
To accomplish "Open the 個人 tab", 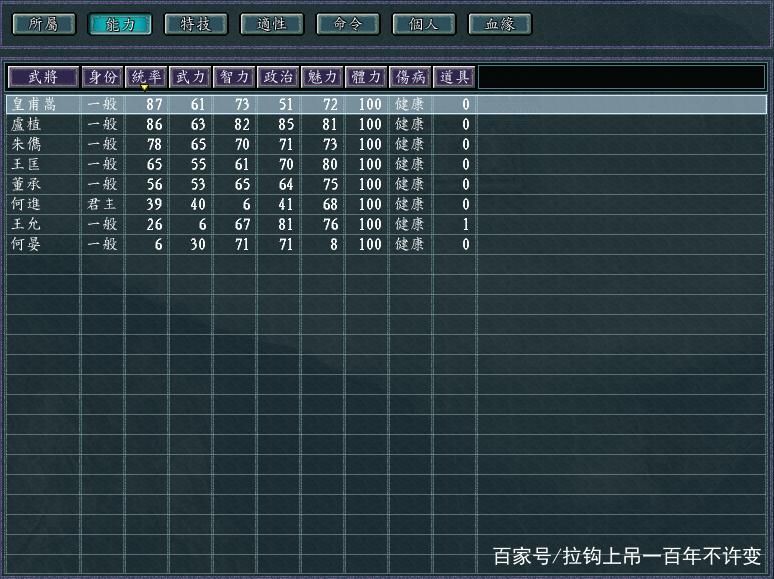I will point(424,24).
